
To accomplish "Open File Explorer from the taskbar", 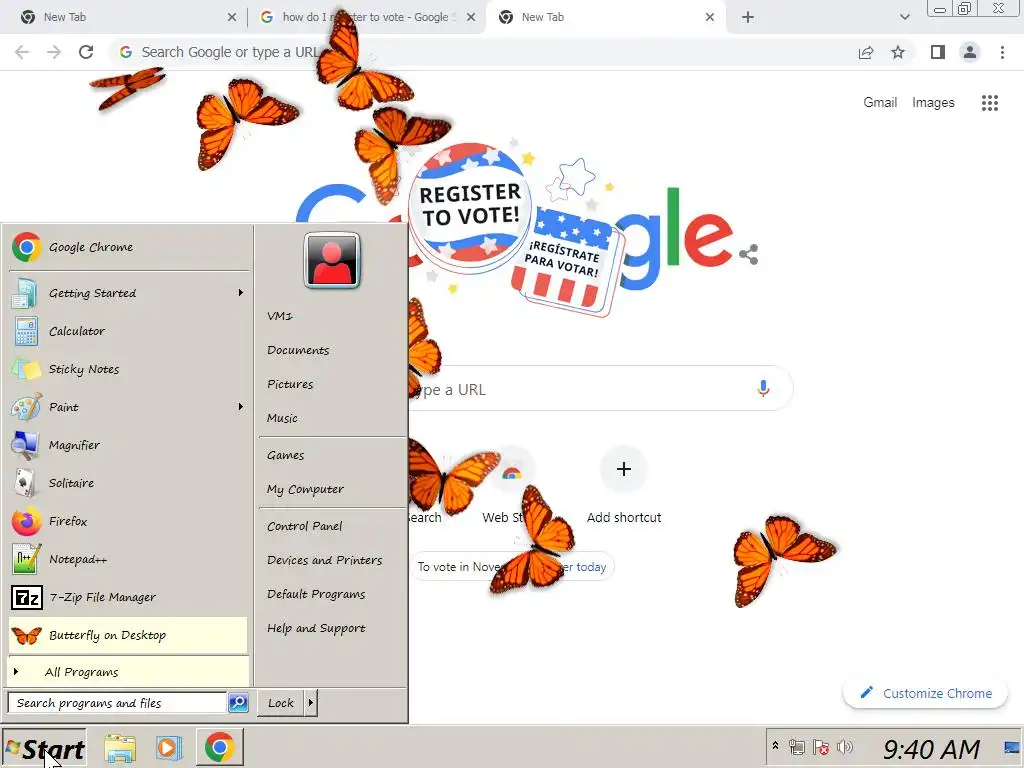I will pyautogui.click(x=120, y=748).
